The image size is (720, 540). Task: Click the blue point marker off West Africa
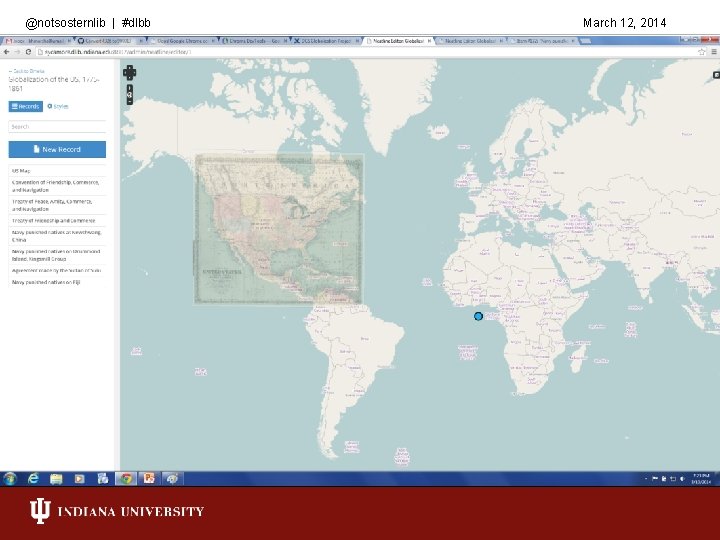478,316
